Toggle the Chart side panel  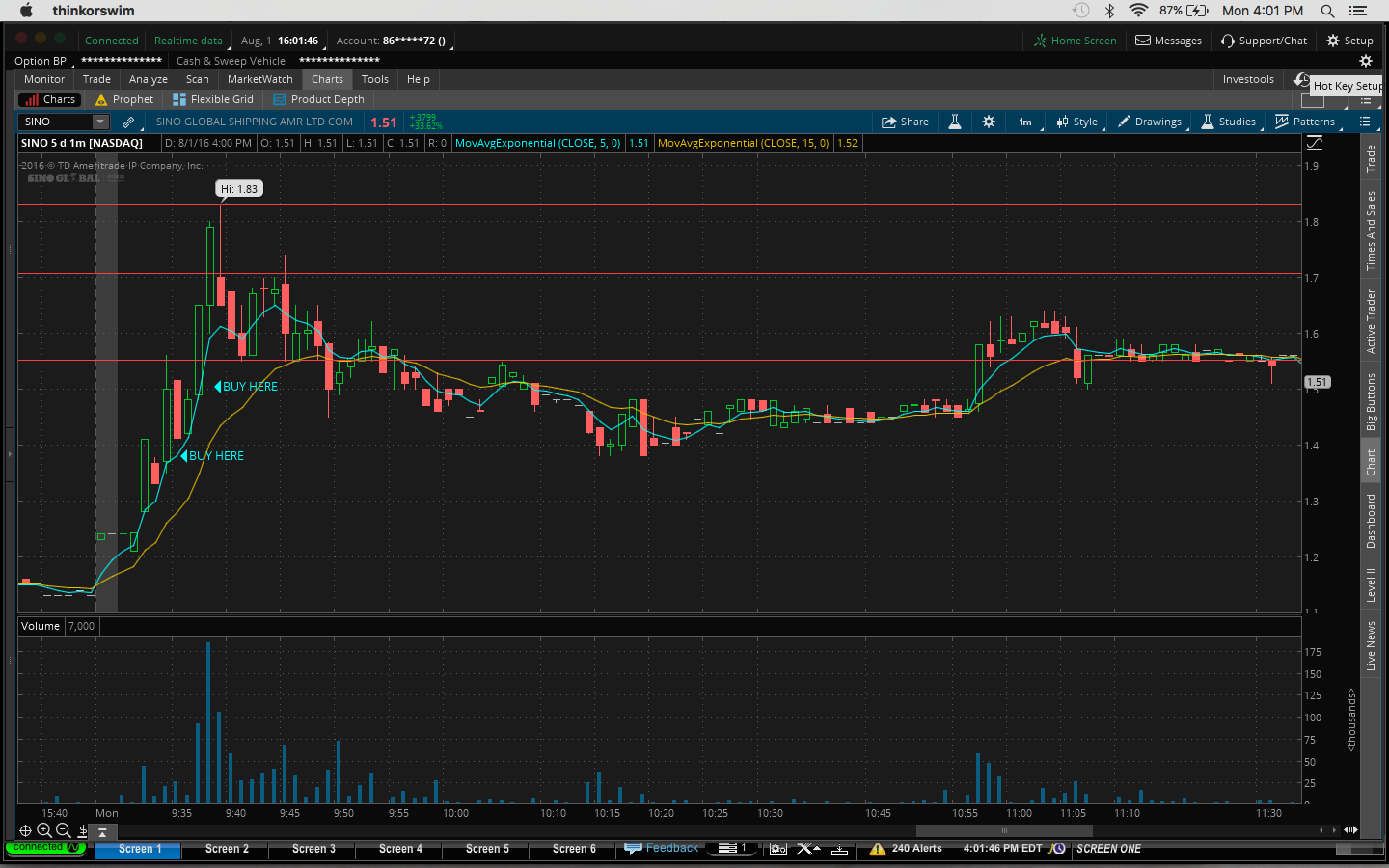1371,463
